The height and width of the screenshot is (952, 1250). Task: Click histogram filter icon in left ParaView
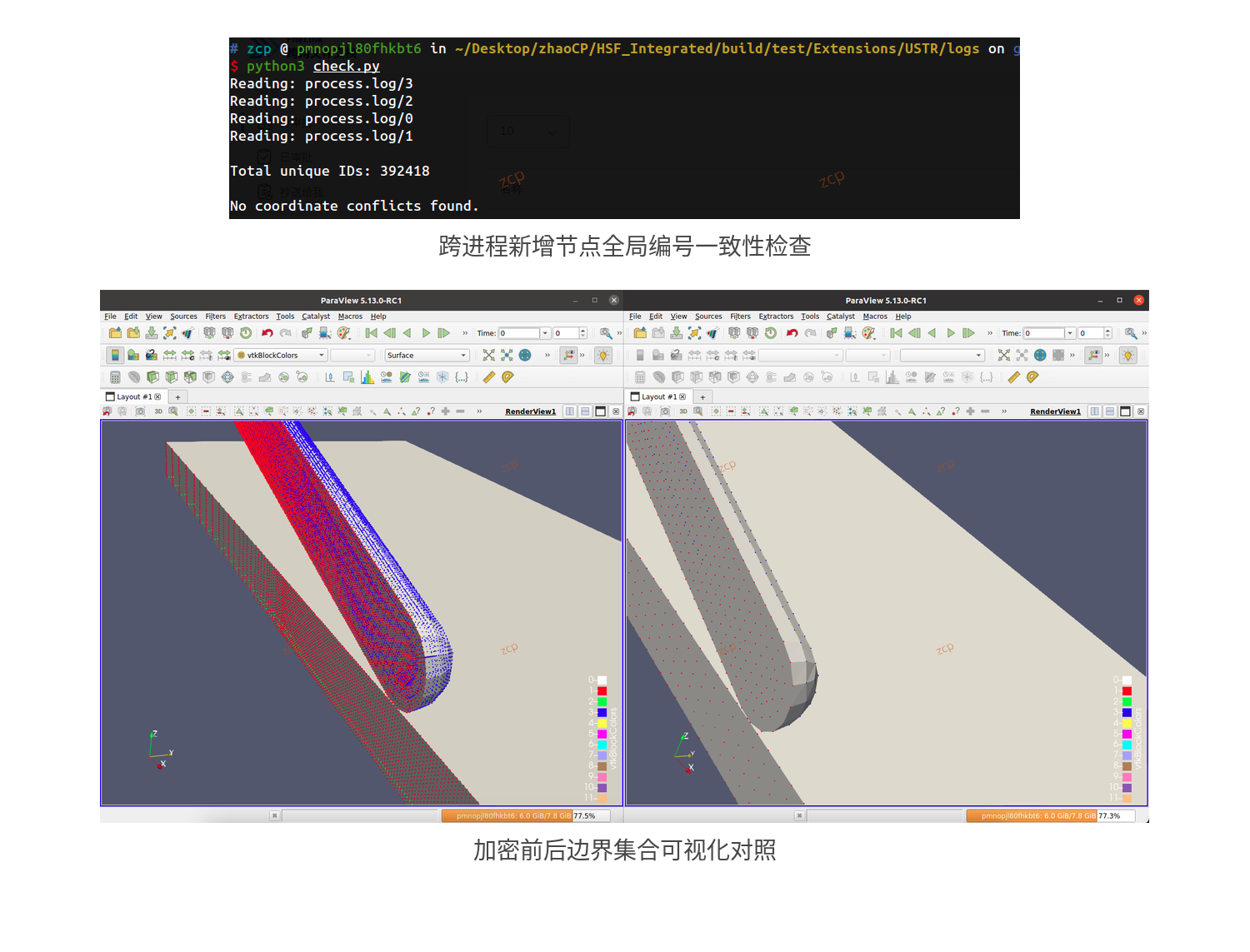[x=367, y=377]
